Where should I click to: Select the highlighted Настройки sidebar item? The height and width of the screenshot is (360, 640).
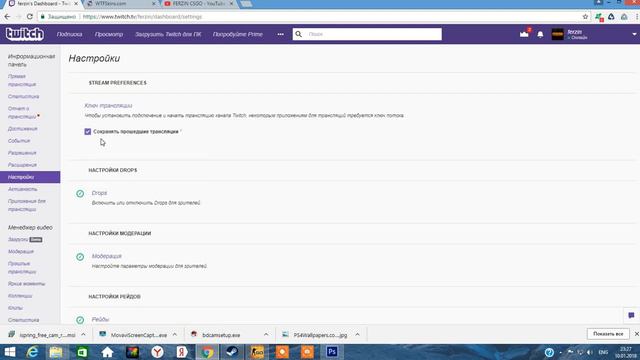[30, 177]
